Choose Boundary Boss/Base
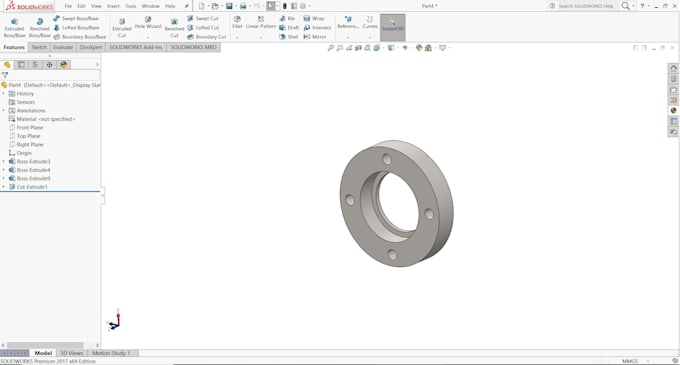Viewport: 680px width, 365px height. (79, 37)
